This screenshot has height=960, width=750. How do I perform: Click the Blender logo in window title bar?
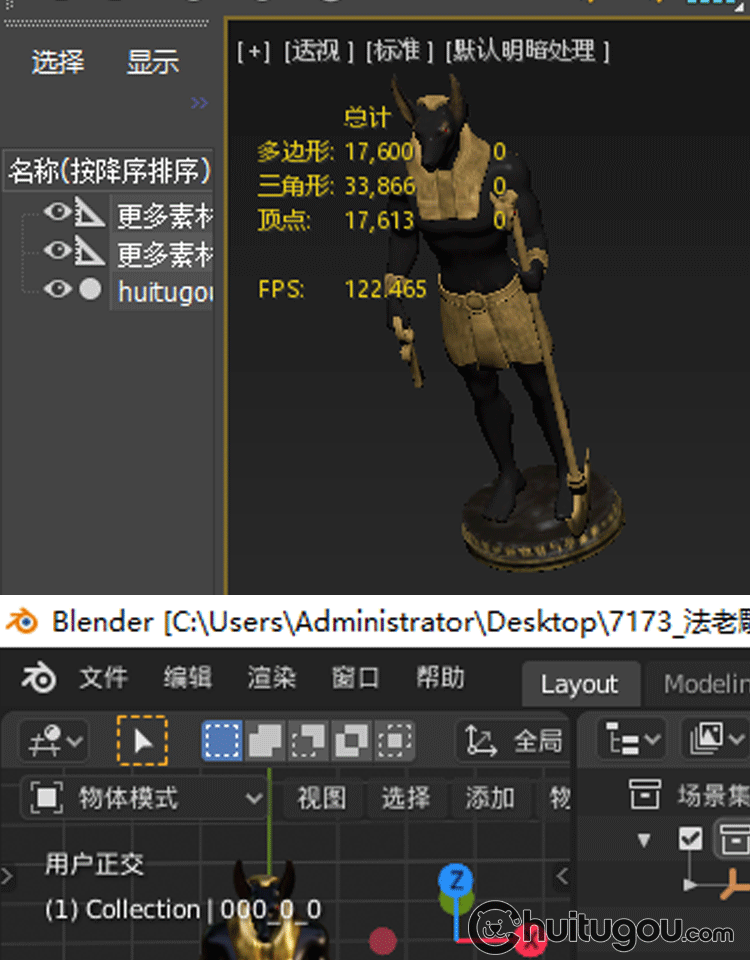(22, 621)
